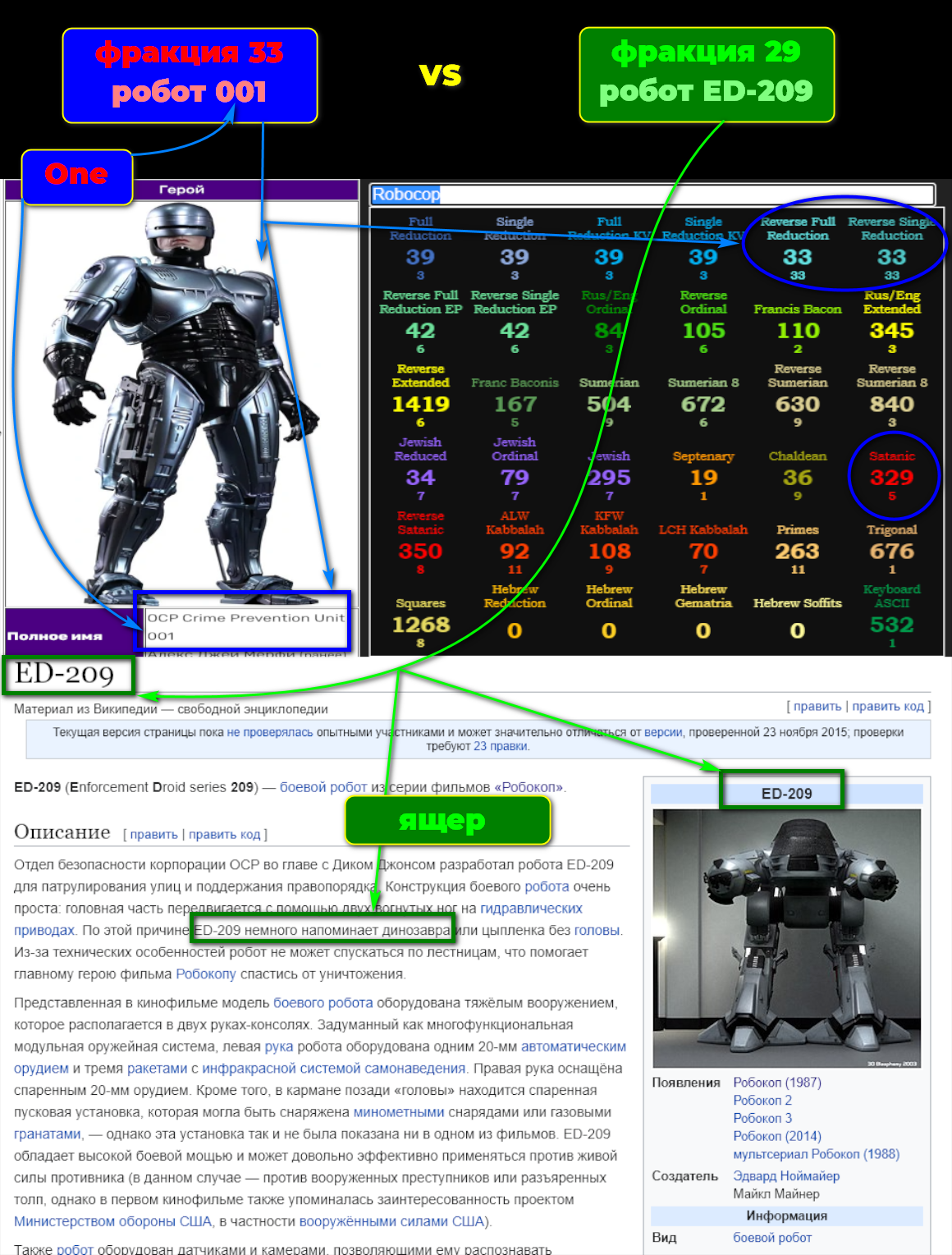Select the «OCP Crime Prevention Unit 001» name text

coord(245,627)
